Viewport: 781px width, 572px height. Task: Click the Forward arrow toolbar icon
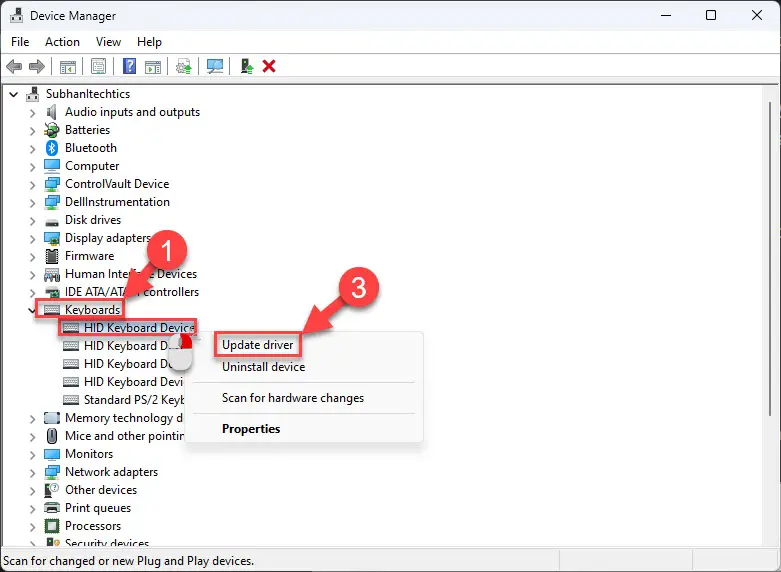click(x=37, y=66)
